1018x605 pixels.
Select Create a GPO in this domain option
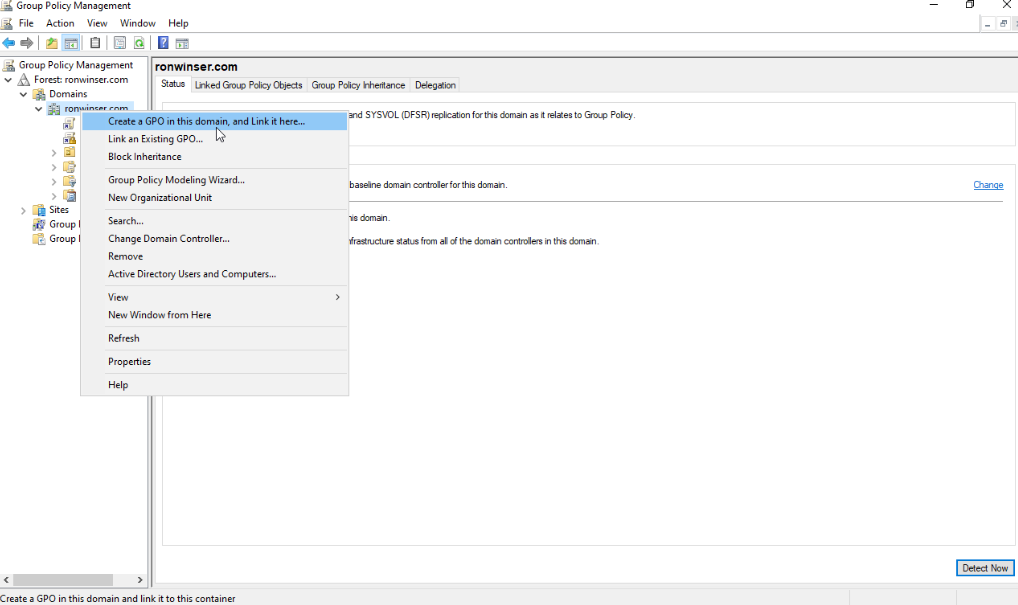pos(206,121)
